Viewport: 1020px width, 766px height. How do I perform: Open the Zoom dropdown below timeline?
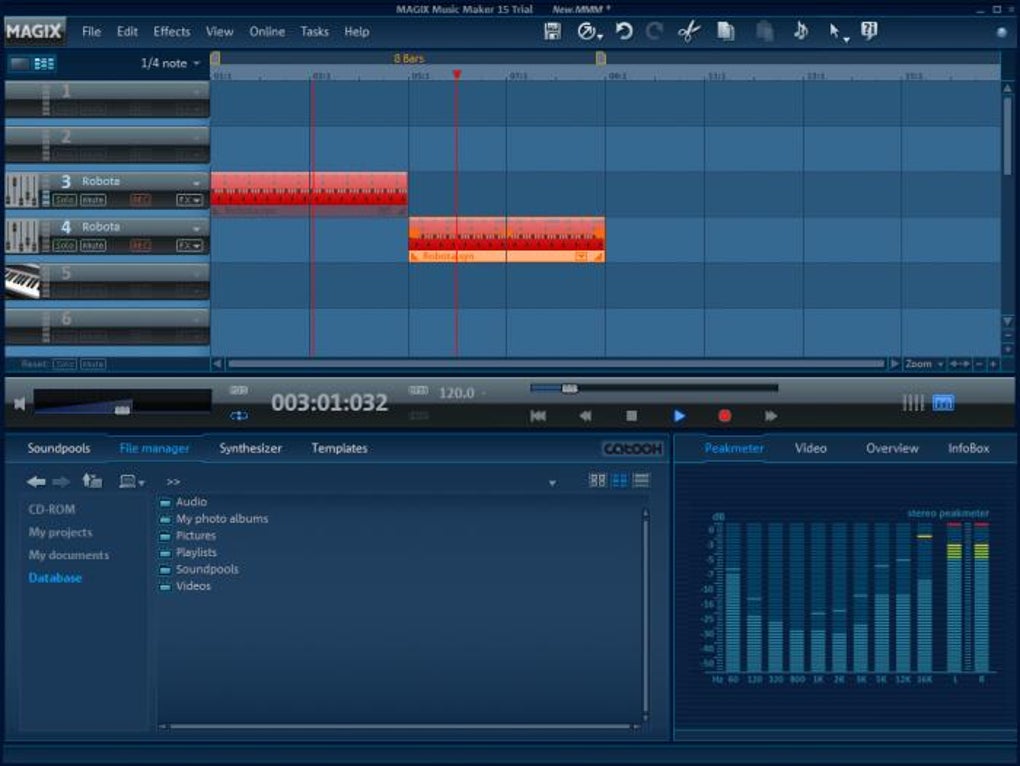tap(924, 365)
